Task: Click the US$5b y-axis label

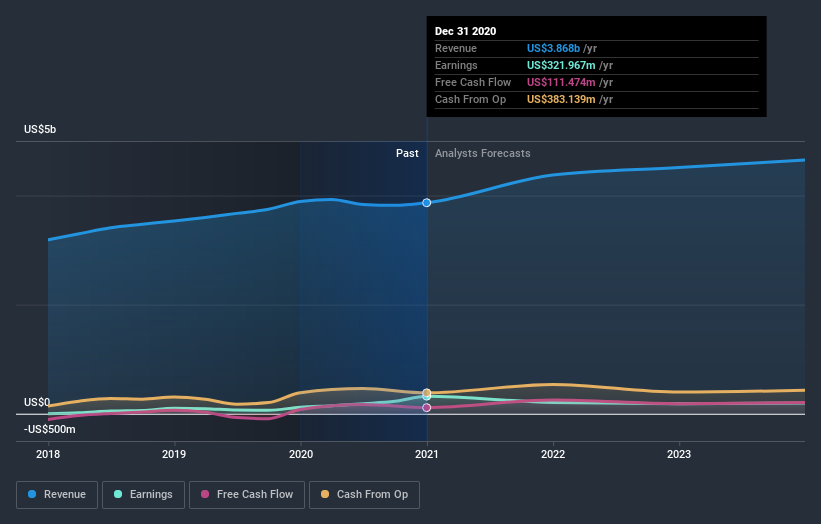Action: pos(40,129)
